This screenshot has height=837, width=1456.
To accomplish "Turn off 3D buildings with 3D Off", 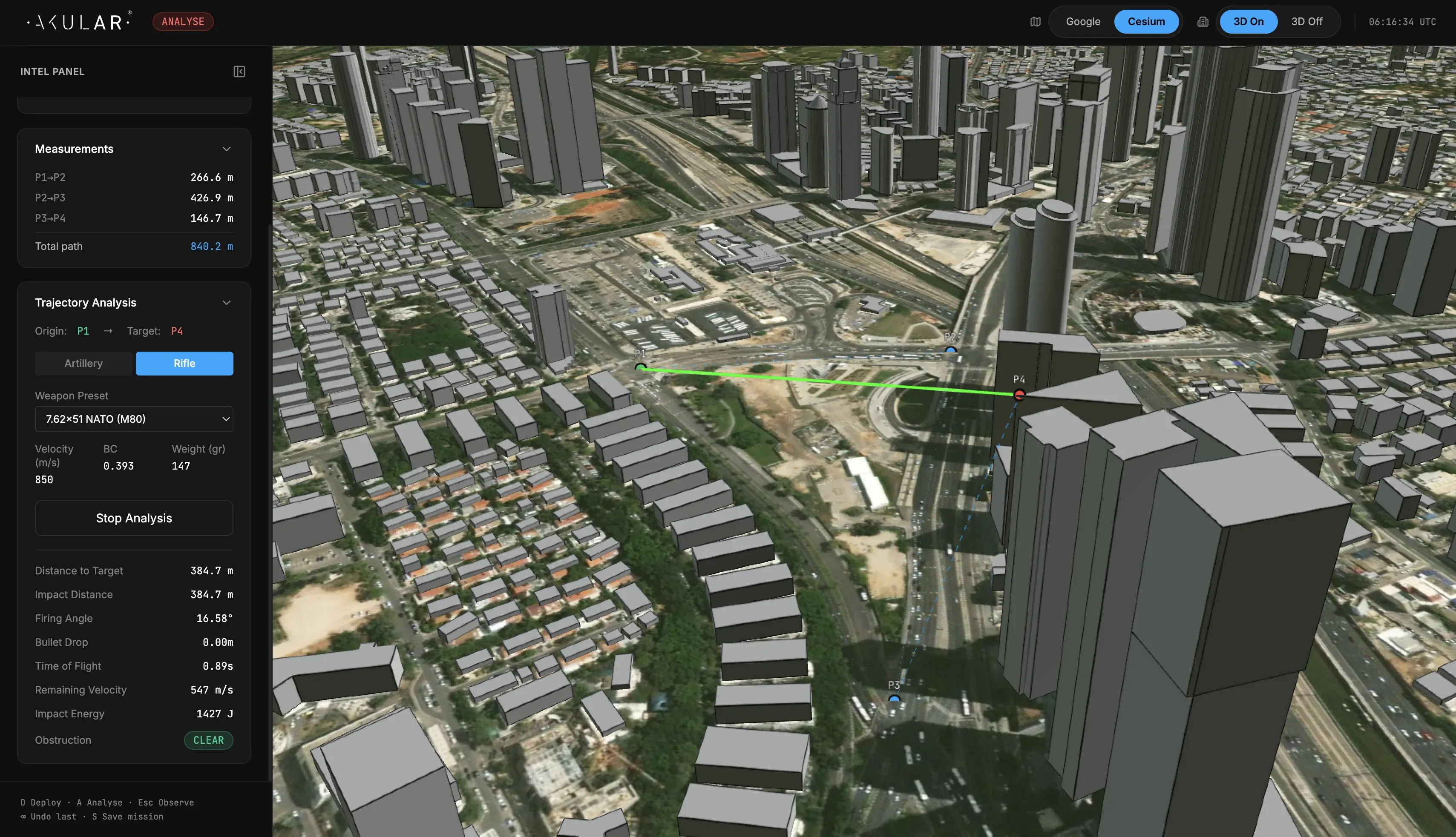I will tap(1307, 22).
